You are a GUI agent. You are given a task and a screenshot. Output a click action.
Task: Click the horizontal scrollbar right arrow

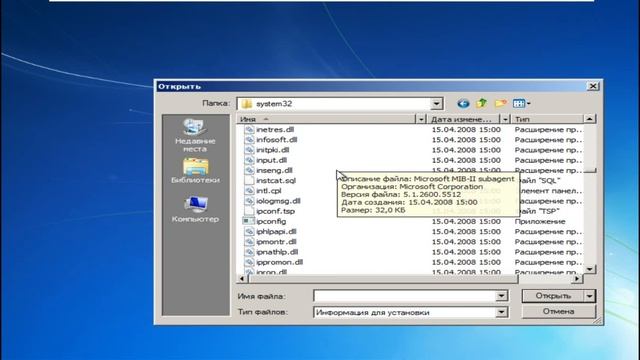point(577,279)
